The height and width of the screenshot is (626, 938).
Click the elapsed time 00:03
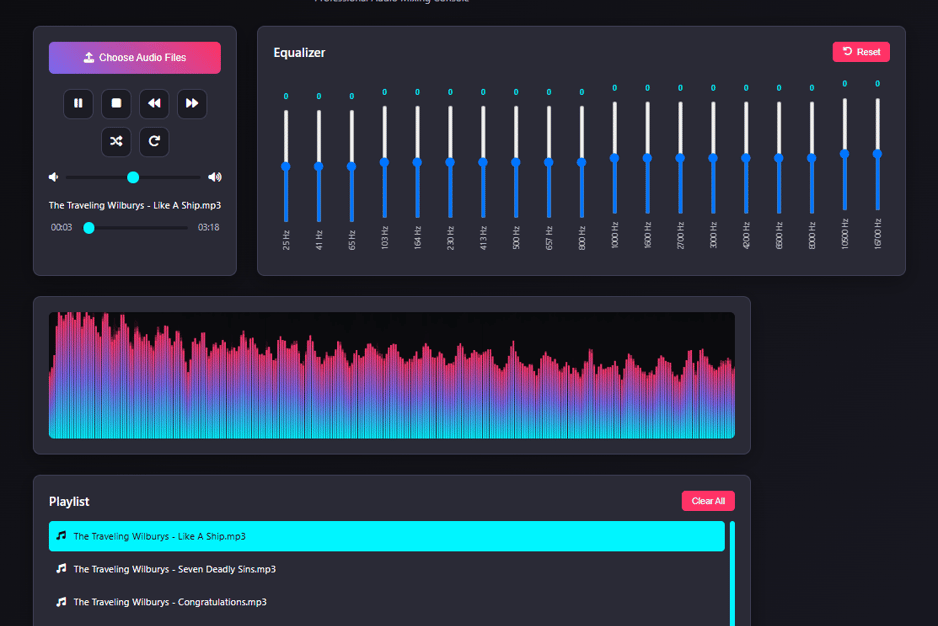tap(62, 227)
